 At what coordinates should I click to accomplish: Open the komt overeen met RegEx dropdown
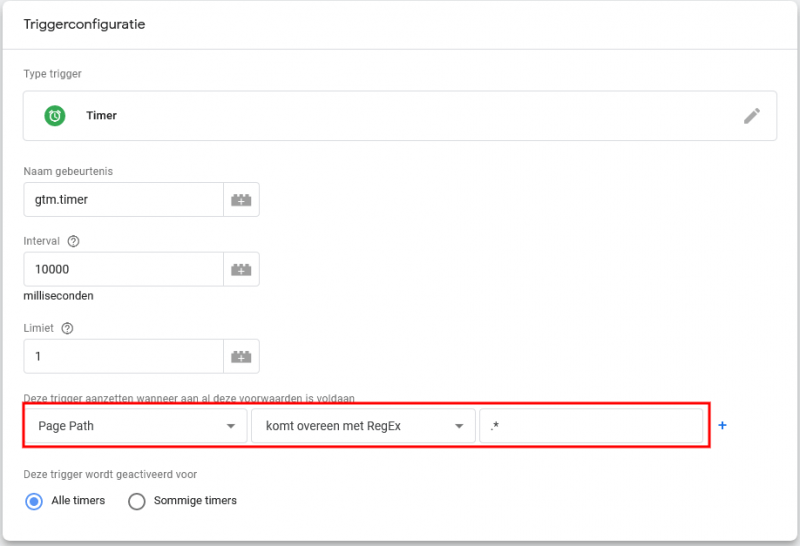[363, 426]
